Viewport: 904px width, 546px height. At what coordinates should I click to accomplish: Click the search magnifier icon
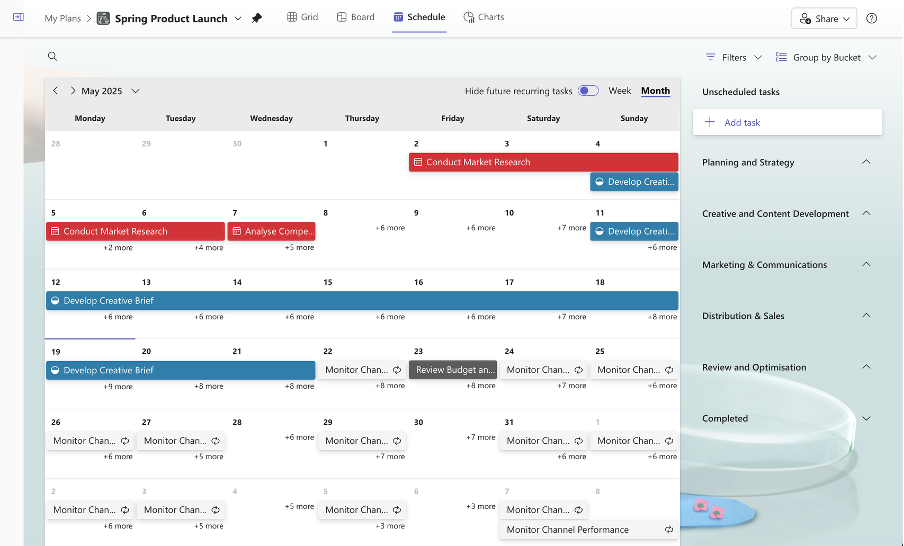point(52,57)
